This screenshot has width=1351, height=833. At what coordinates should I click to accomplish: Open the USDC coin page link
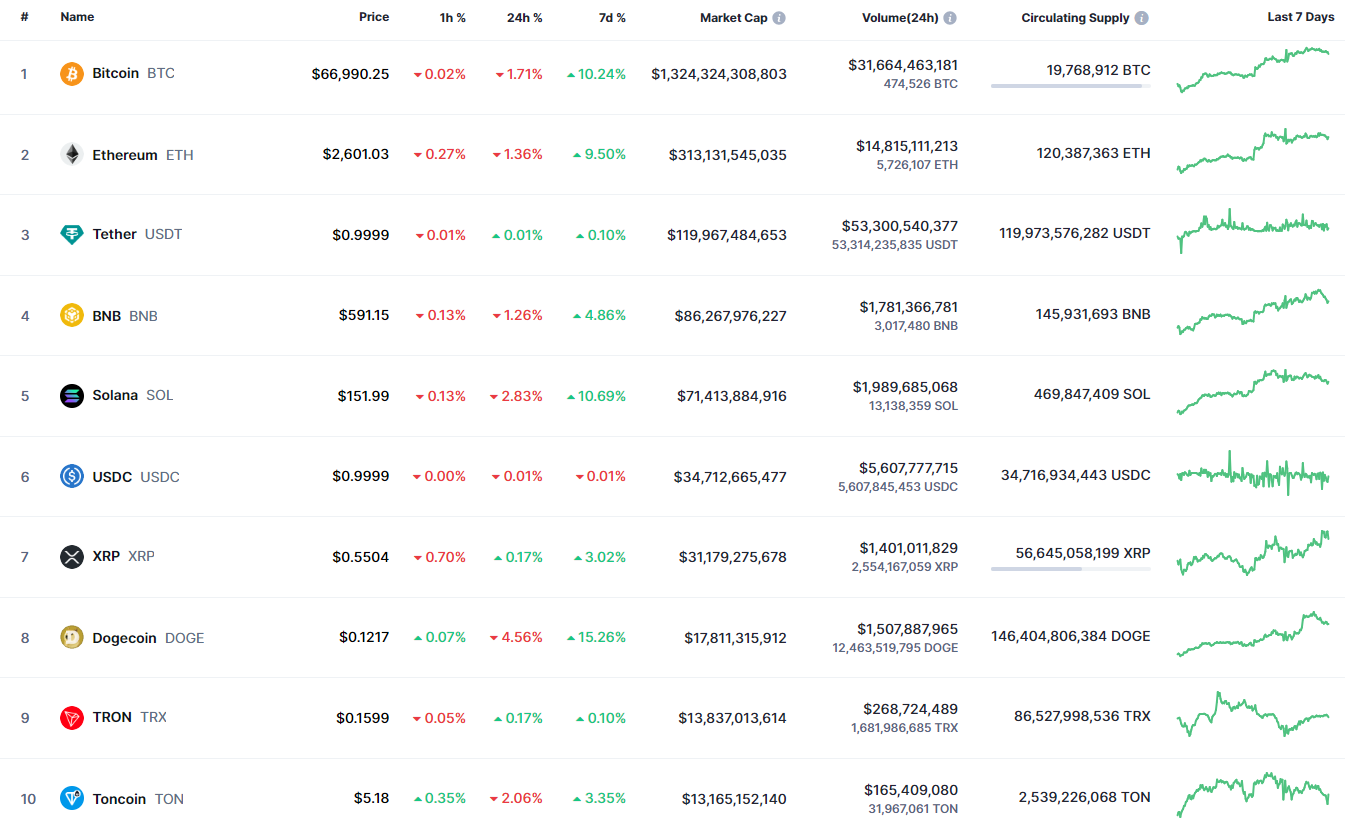(112, 477)
